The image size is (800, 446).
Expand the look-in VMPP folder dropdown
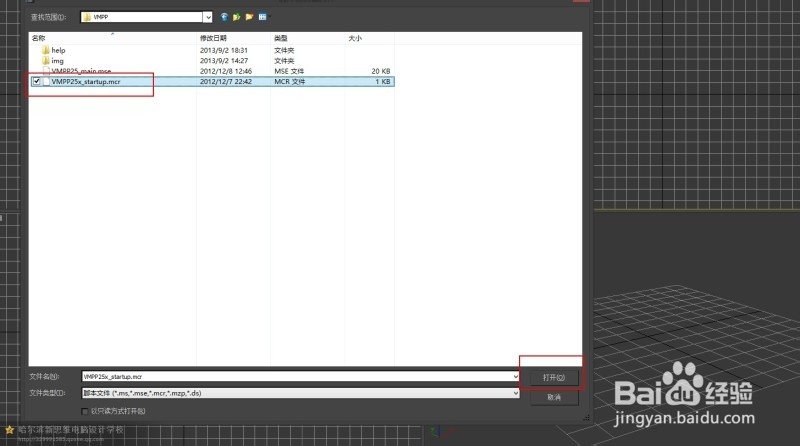point(208,17)
